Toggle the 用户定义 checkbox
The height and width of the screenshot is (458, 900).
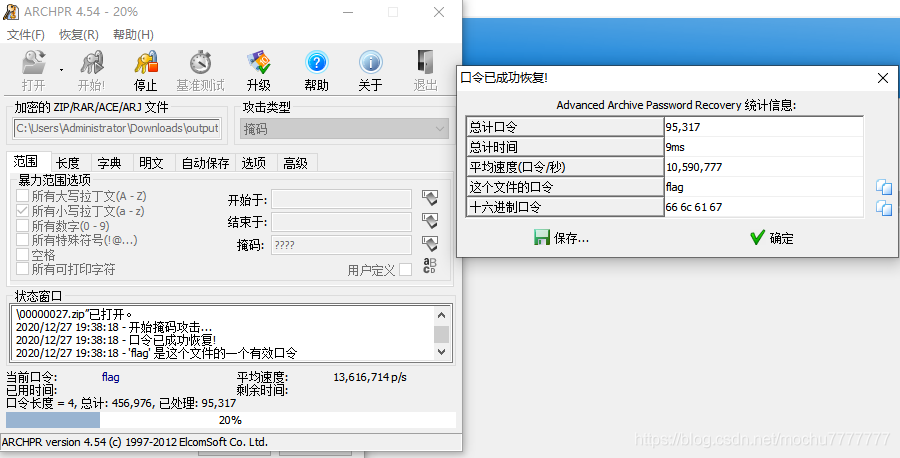point(405,270)
